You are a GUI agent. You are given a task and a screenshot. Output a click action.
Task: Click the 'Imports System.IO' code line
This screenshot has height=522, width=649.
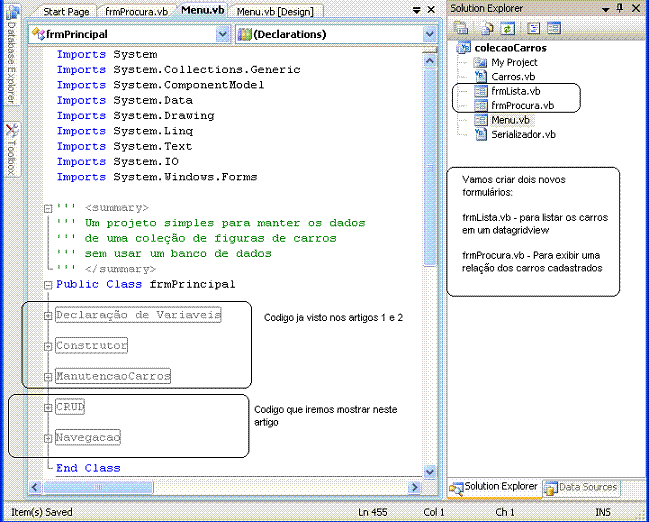118,162
